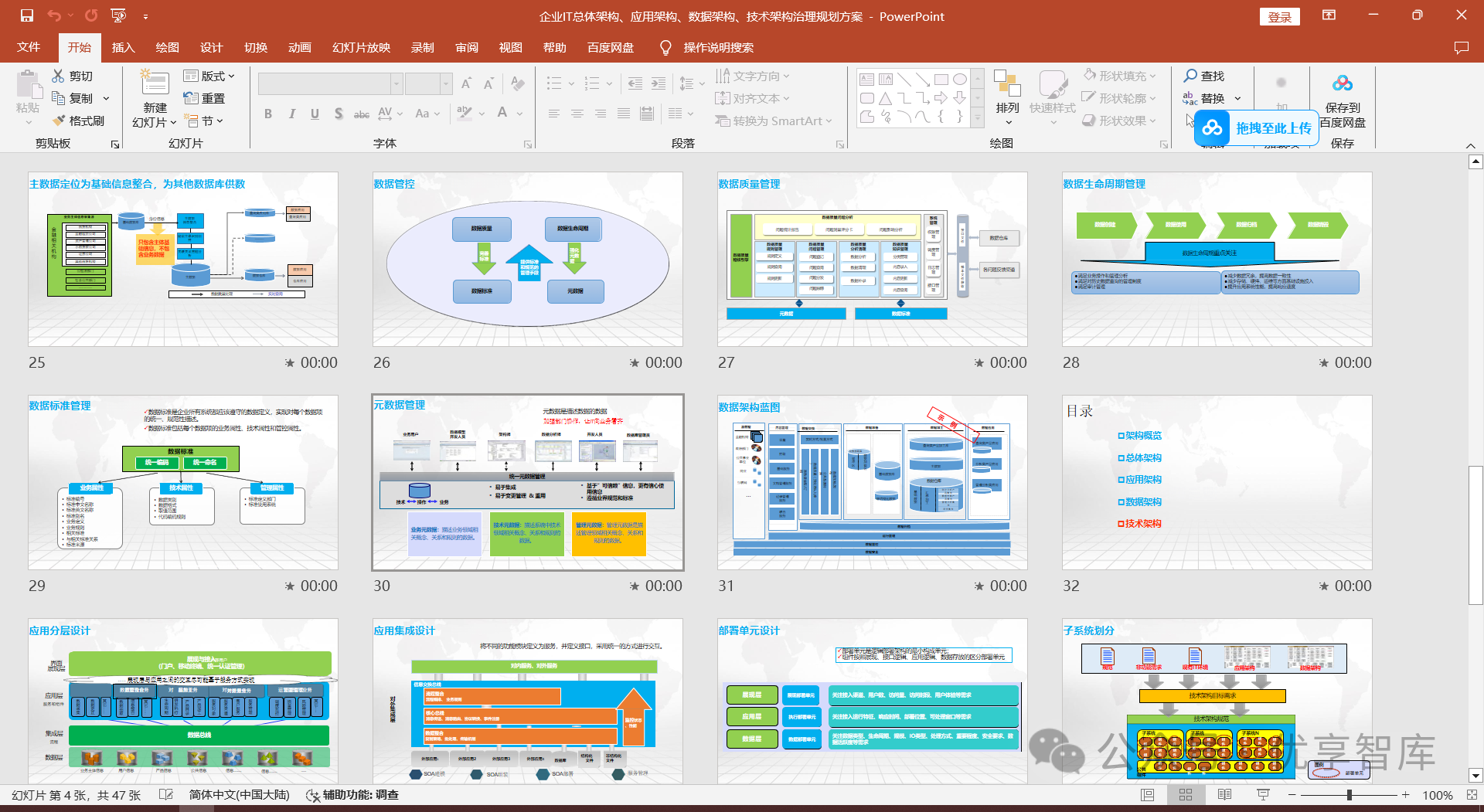Toggle Bold formatting
The image size is (1484, 812).
pos(268,114)
